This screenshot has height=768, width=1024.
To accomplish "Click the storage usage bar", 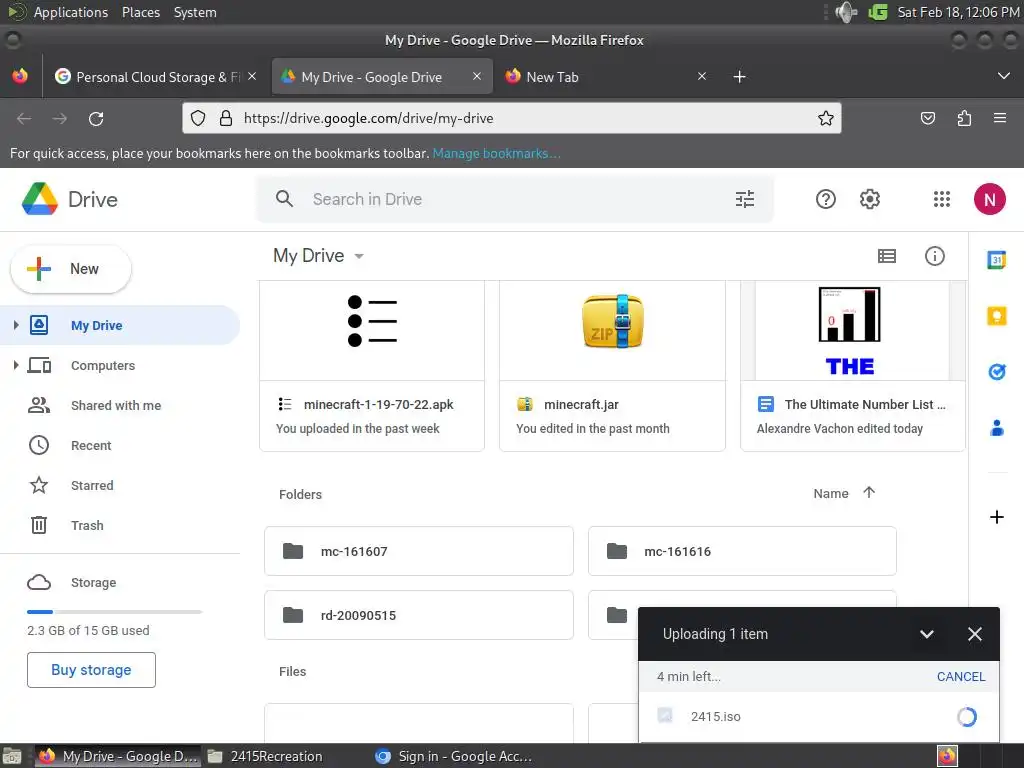I will [x=114, y=612].
